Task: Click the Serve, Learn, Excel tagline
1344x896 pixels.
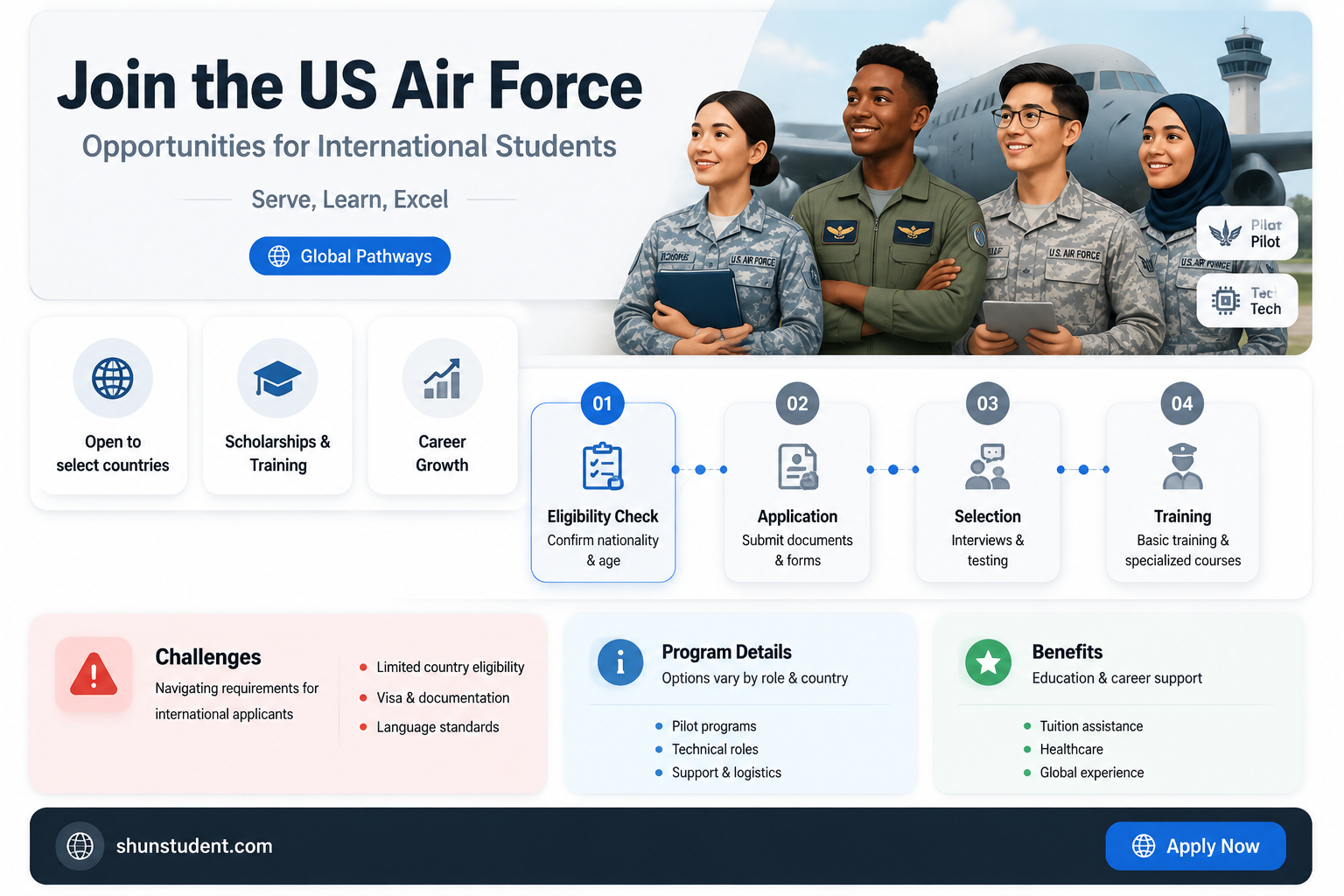Action: 350,199
